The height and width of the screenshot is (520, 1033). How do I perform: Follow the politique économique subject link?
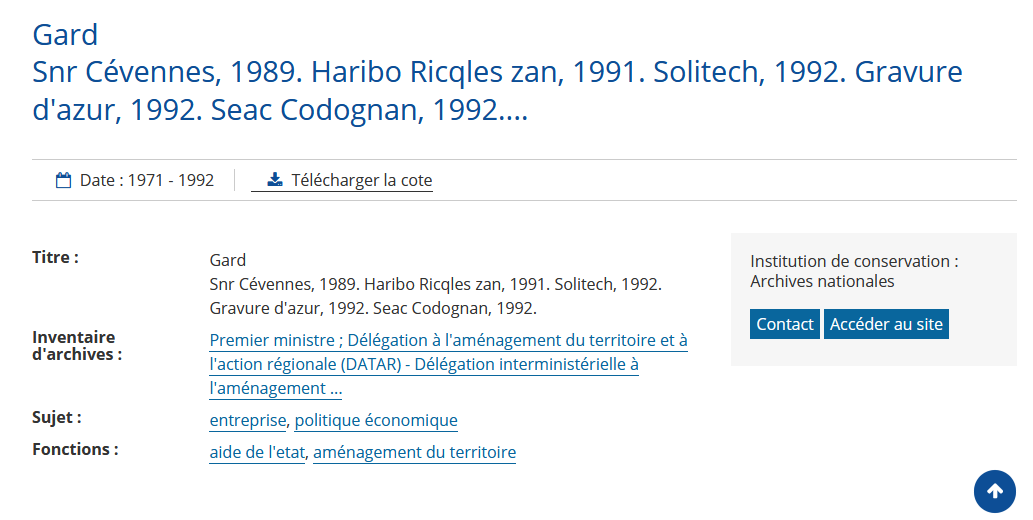(376, 420)
